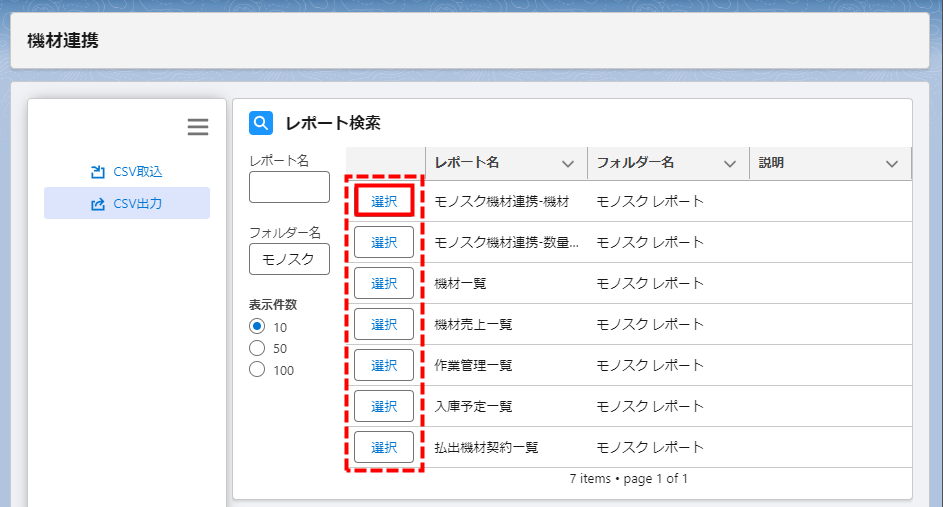Click 選択 for モノスク機材連携-機材 report
Viewport: 943px width, 507px height.
pyautogui.click(x=384, y=201)
